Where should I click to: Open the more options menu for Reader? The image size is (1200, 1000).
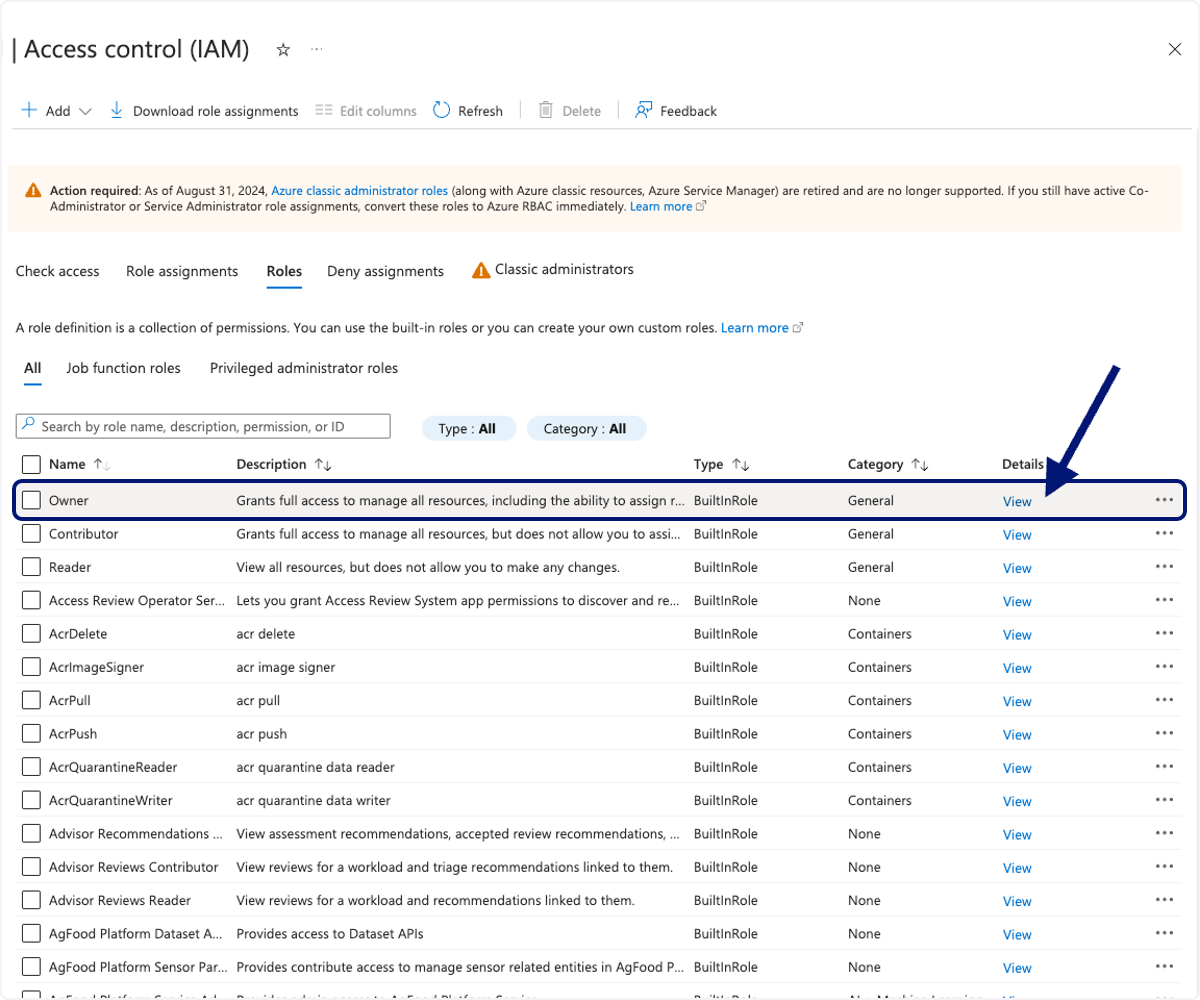point(1164,567)
